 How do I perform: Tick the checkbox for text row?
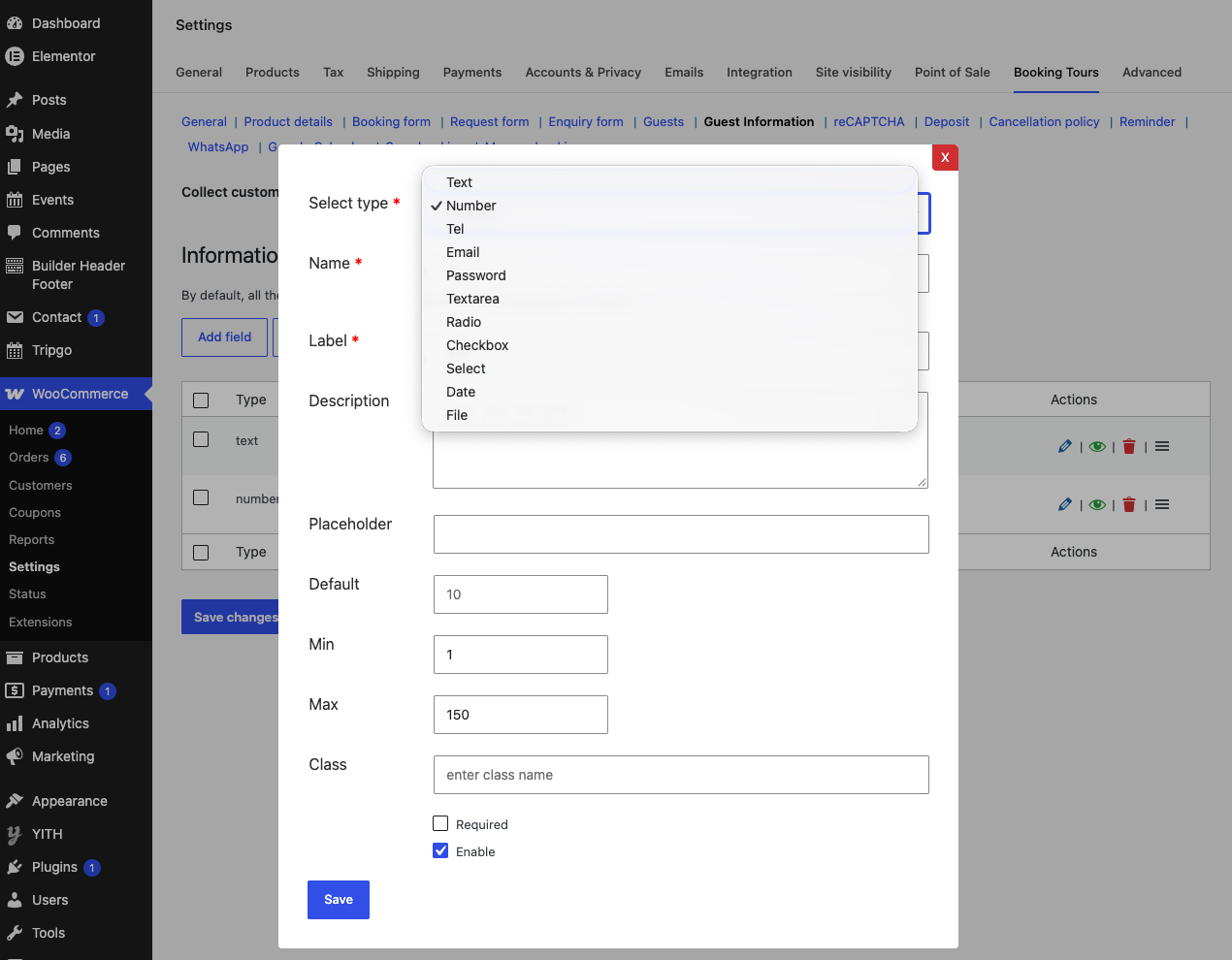tap(201, 439)
